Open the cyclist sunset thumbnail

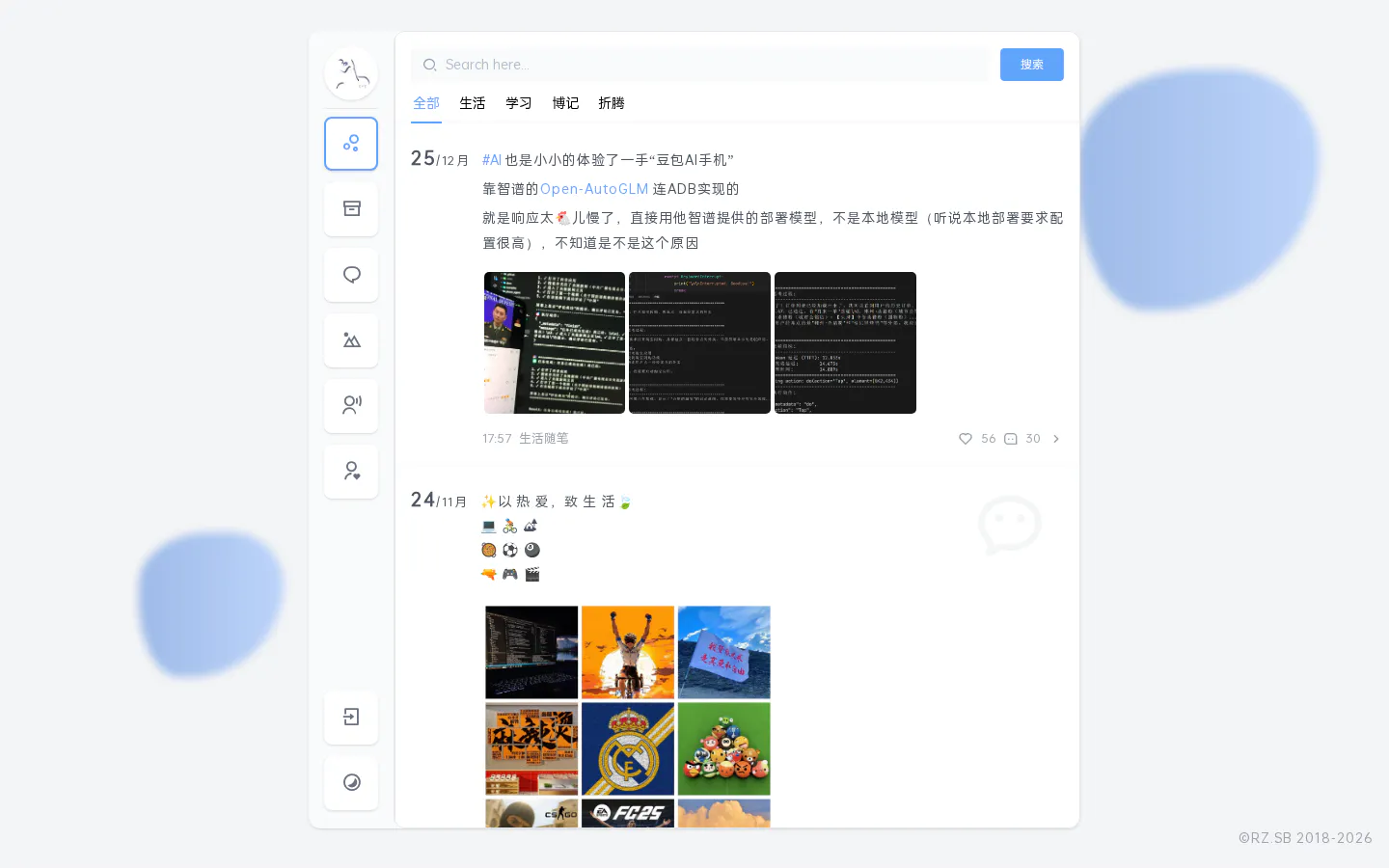click(x=628, y=652)
